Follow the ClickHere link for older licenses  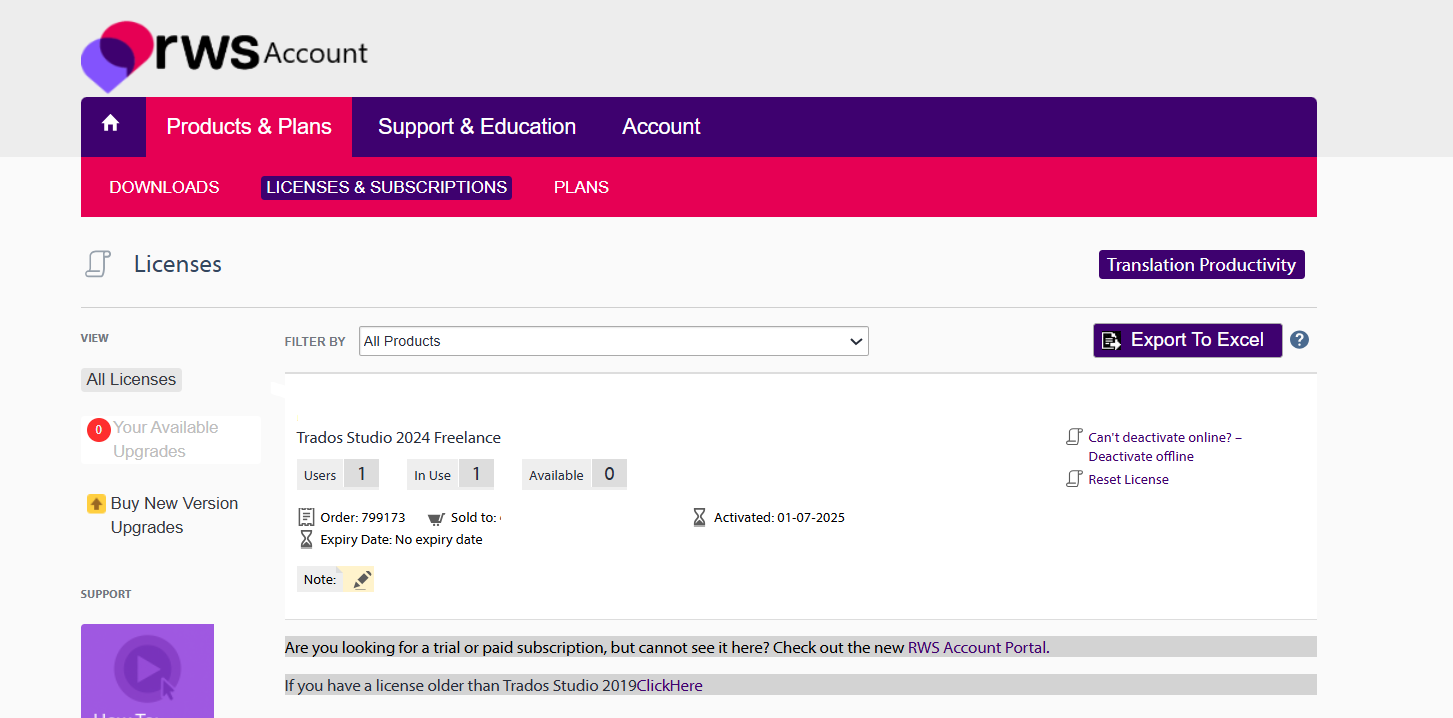670,685
